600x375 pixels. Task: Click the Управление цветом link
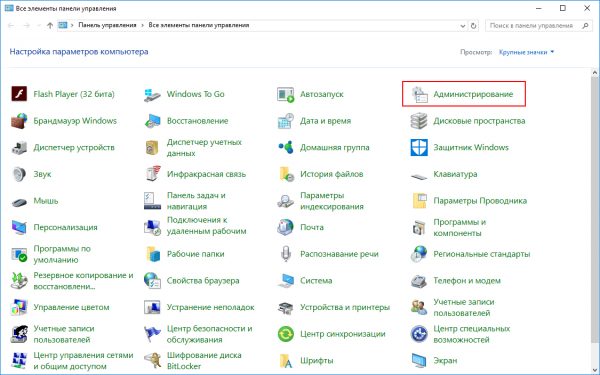(x=71, y=307)
